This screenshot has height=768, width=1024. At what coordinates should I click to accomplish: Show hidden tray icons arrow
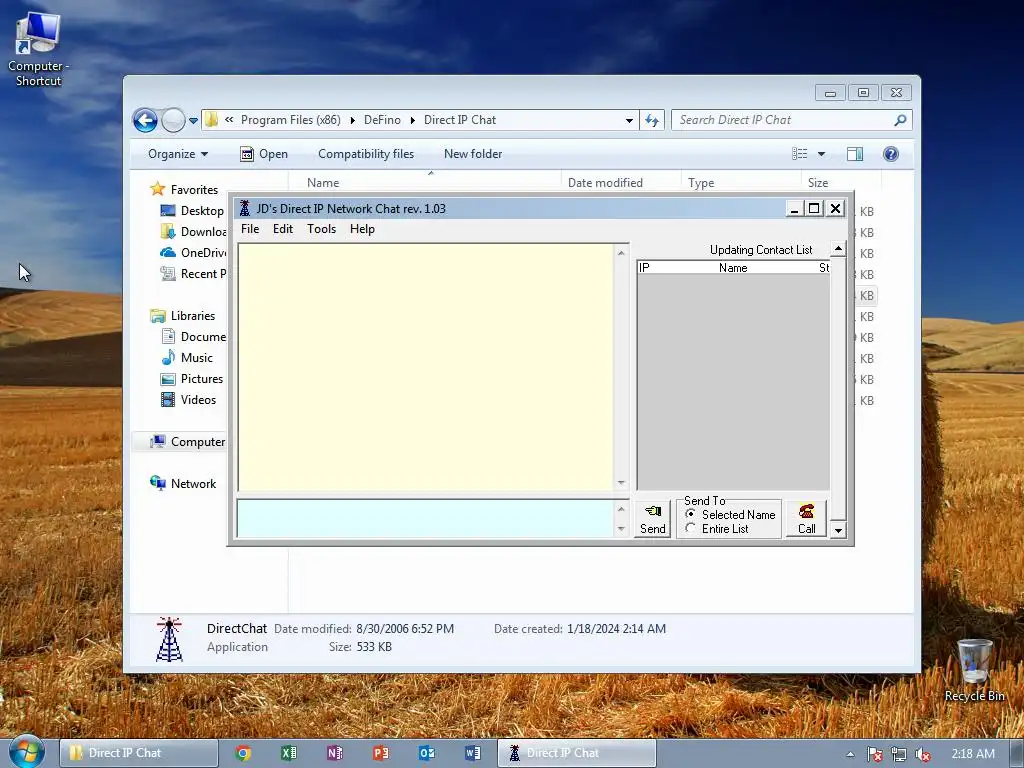(850, 754)
